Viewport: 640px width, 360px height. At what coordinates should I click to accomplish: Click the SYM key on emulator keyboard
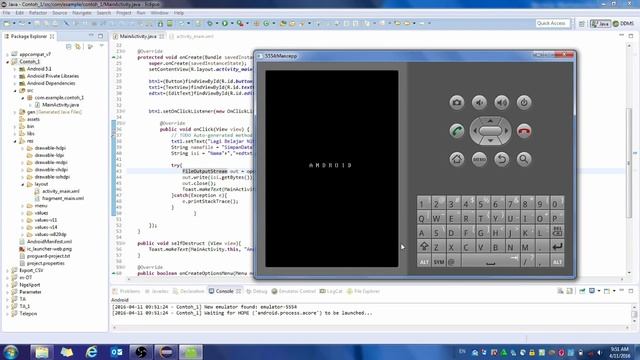tap(438, 261)
